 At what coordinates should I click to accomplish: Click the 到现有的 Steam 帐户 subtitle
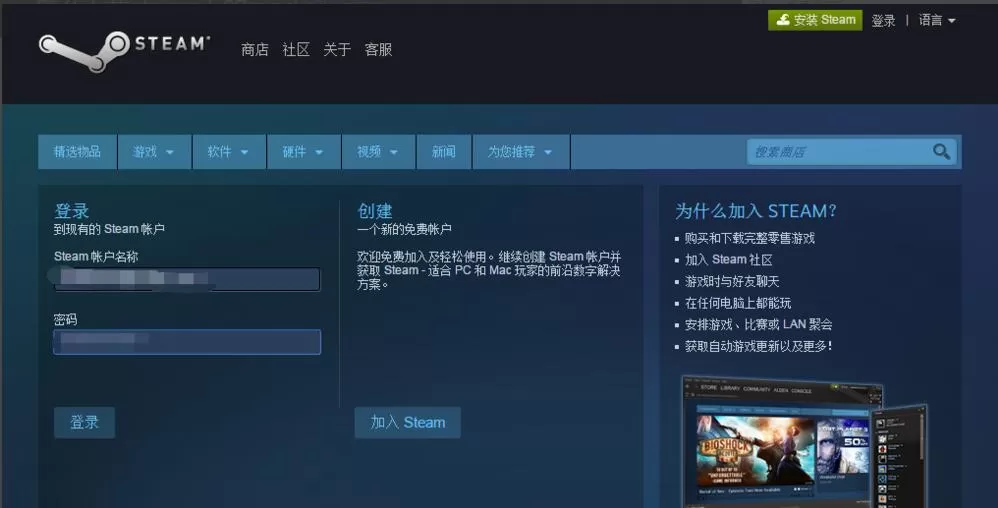point(109,229)
